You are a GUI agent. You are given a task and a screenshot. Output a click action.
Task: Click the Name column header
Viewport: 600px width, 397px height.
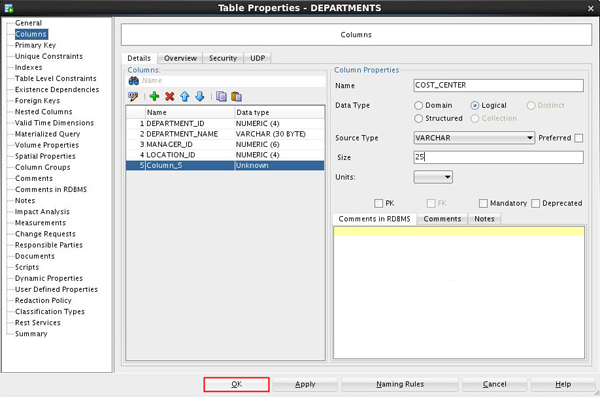click(189, 113)
